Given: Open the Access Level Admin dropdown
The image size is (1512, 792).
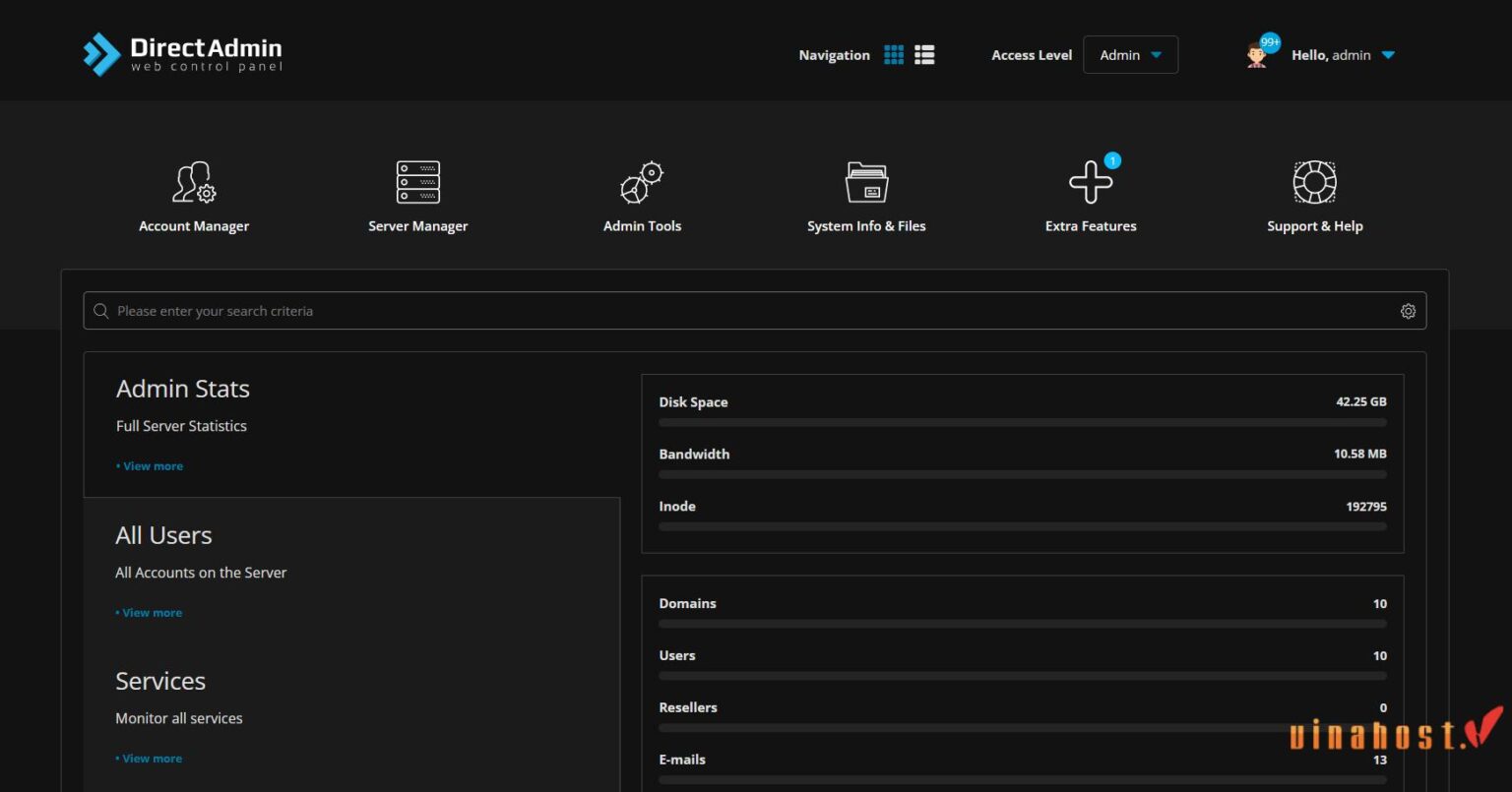Looking at the screenshot, I should (x=1130, y=55).
